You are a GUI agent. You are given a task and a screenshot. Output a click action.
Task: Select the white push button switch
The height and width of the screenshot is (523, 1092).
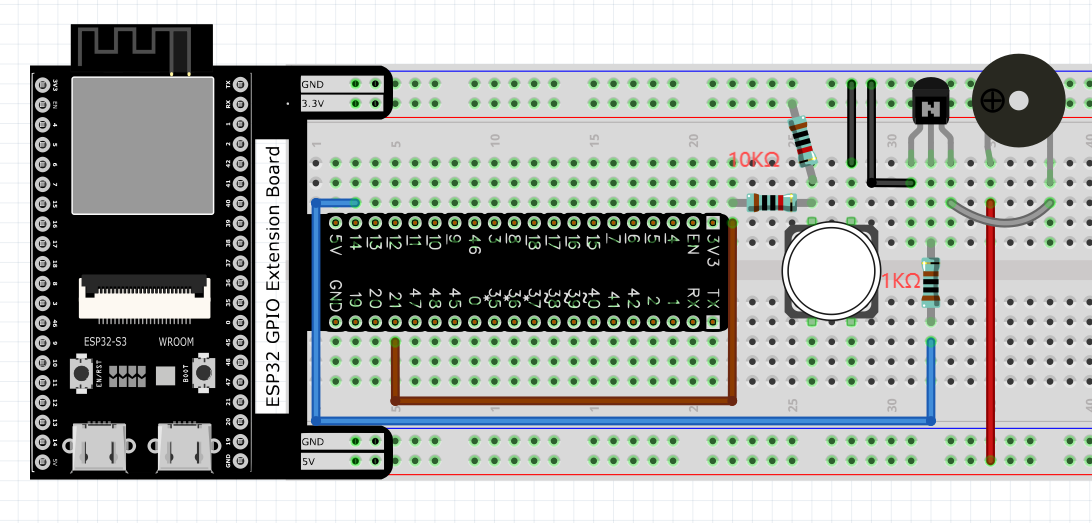click(x=830, y=270)
